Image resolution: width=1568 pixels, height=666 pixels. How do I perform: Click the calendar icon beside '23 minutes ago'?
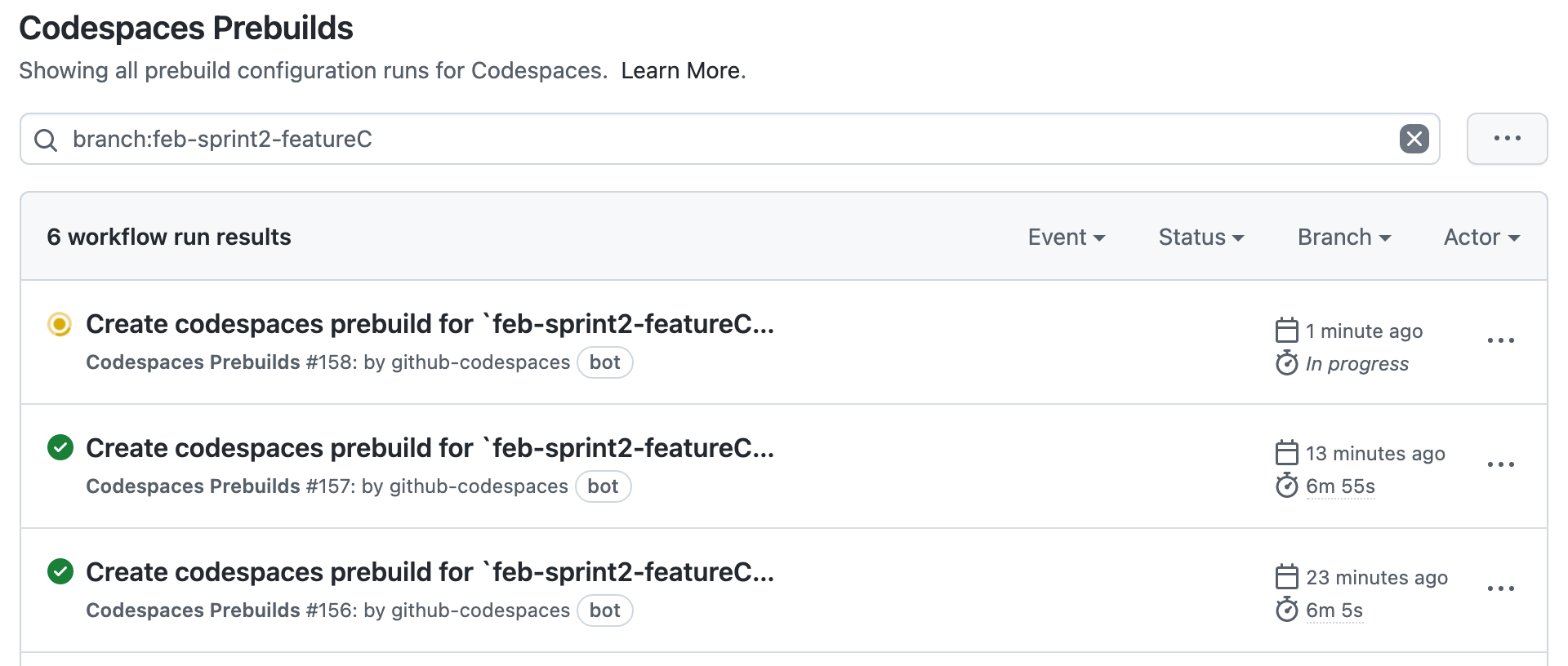pos(1287,577)
